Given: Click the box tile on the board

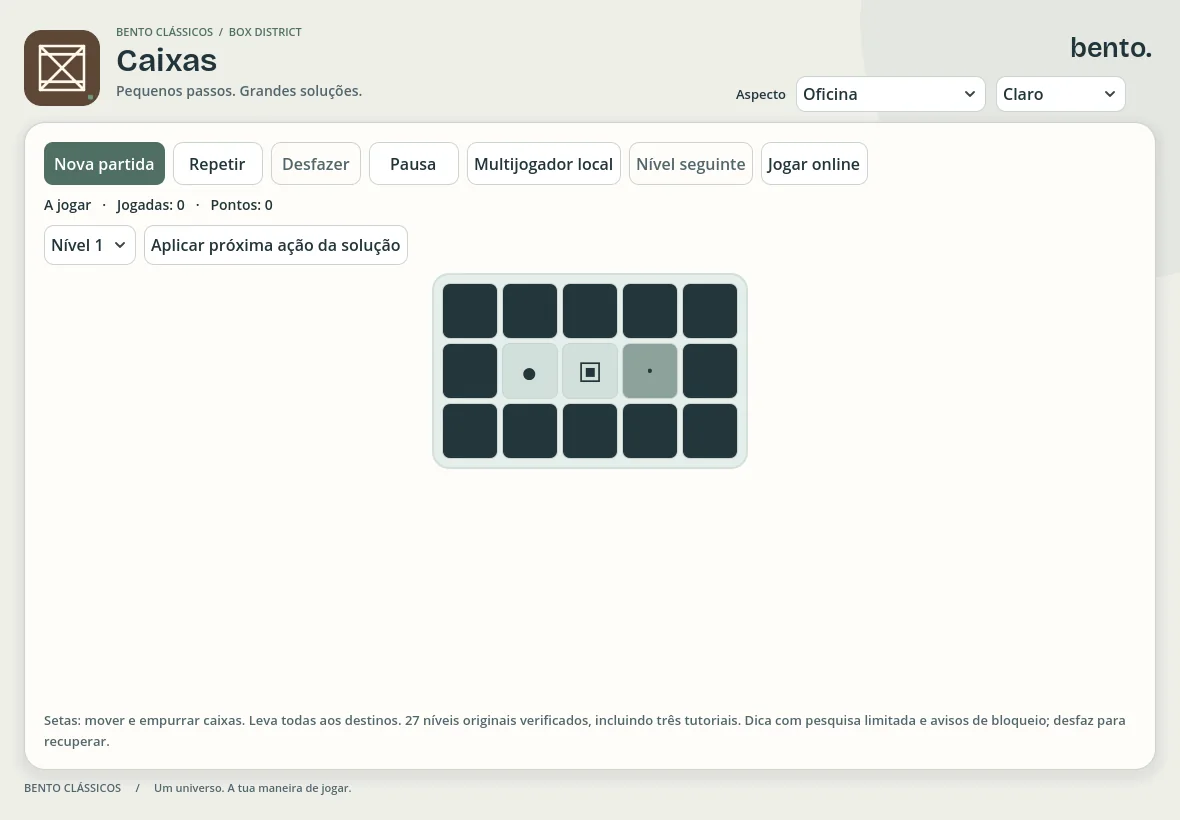Looking at the screenshot, I should click(x=590, y=372).
